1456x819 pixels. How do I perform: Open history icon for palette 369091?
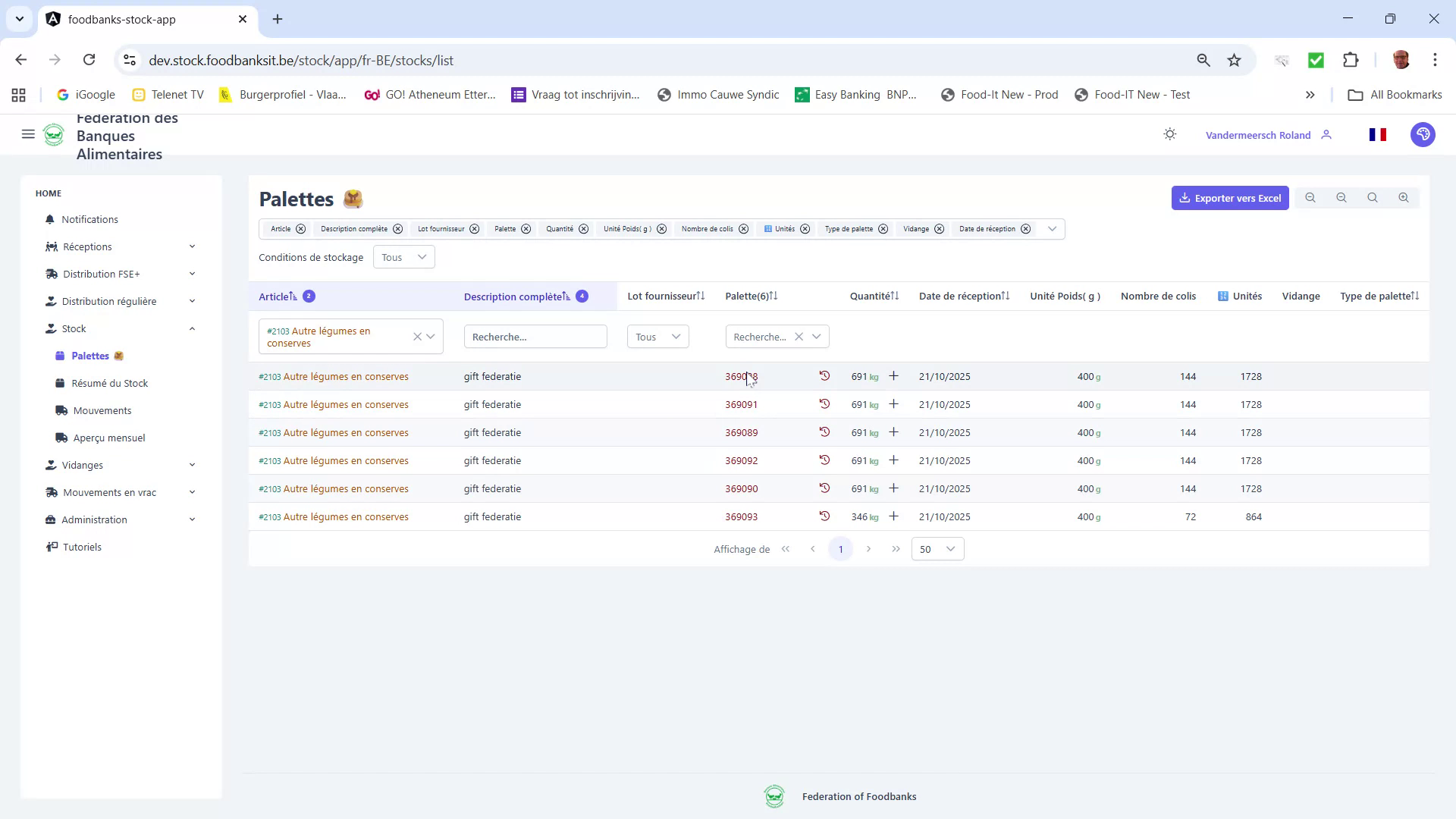point(825,404)
